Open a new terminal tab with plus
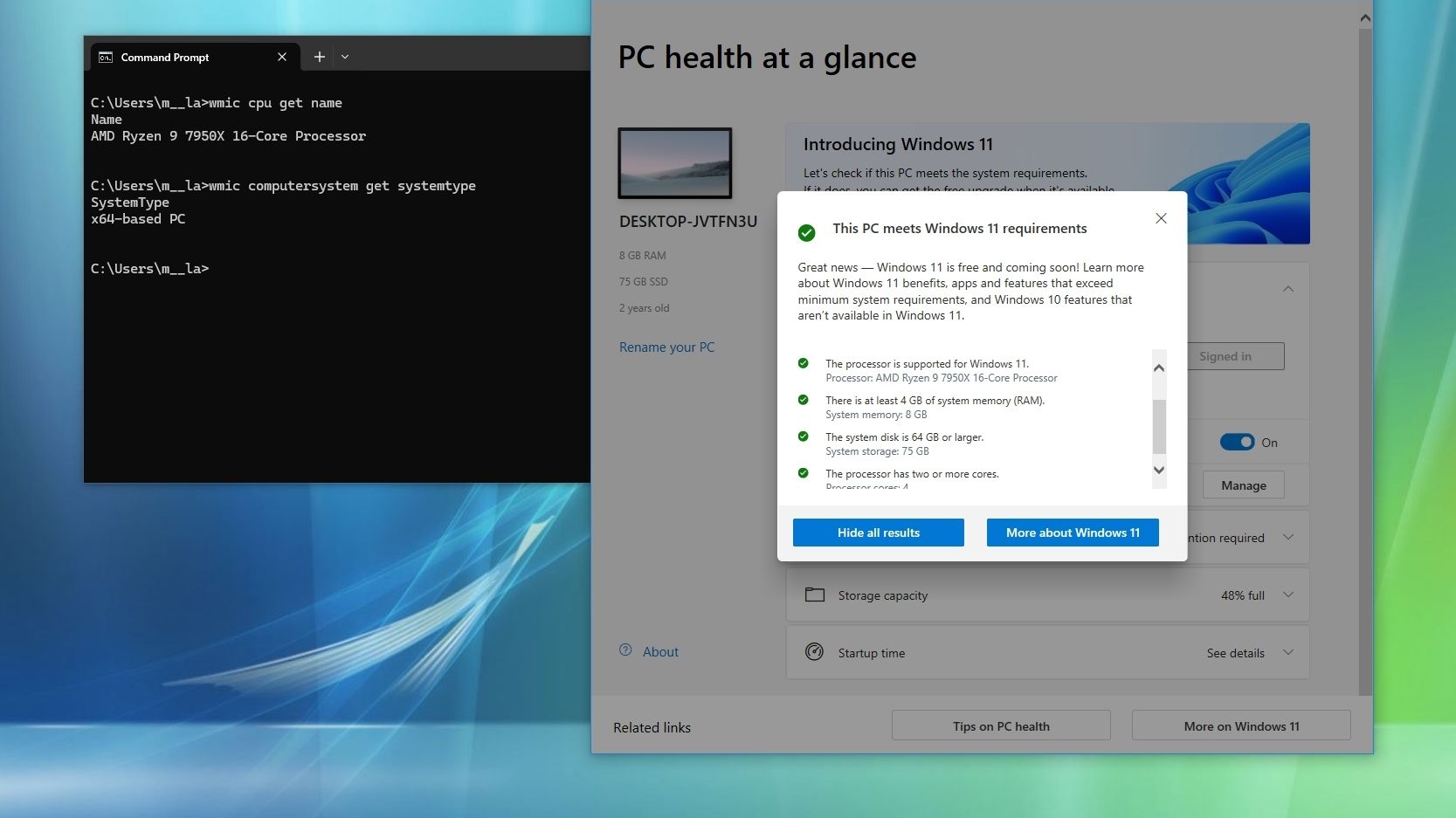Image resolution: width=1456 pixels, height=818 pixels. (320, 57)
